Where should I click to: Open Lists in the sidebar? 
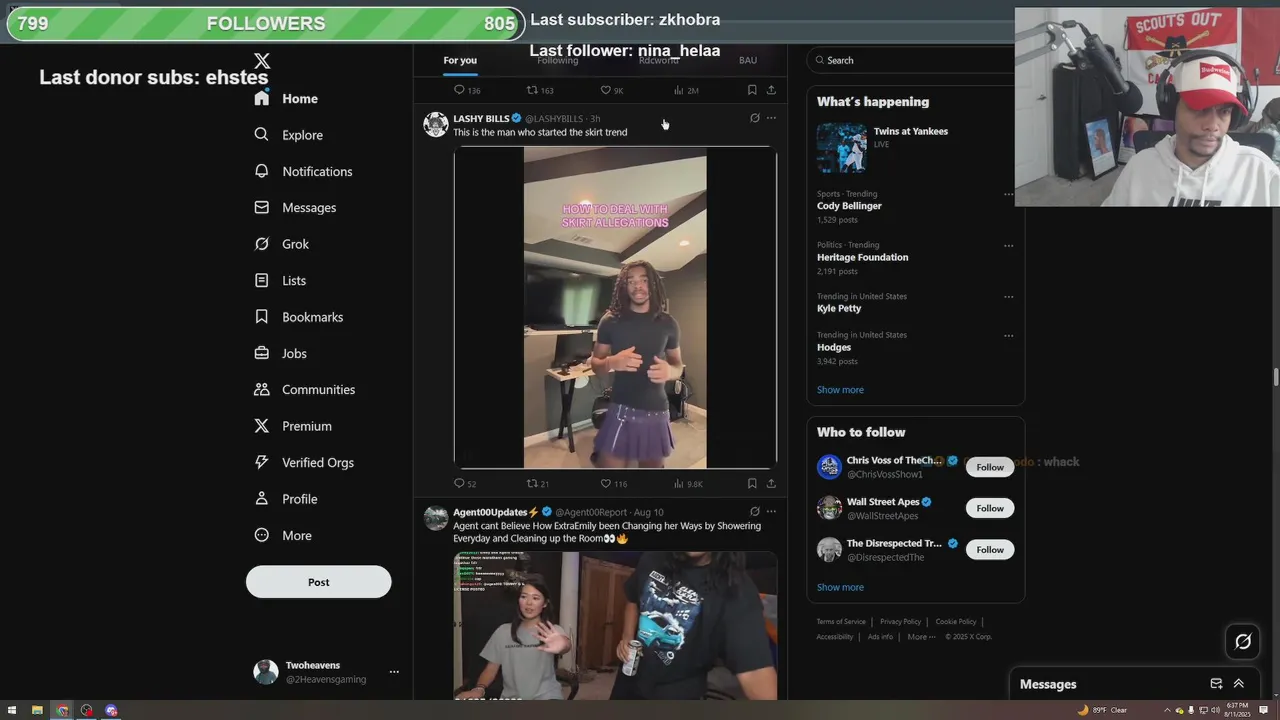280,281
